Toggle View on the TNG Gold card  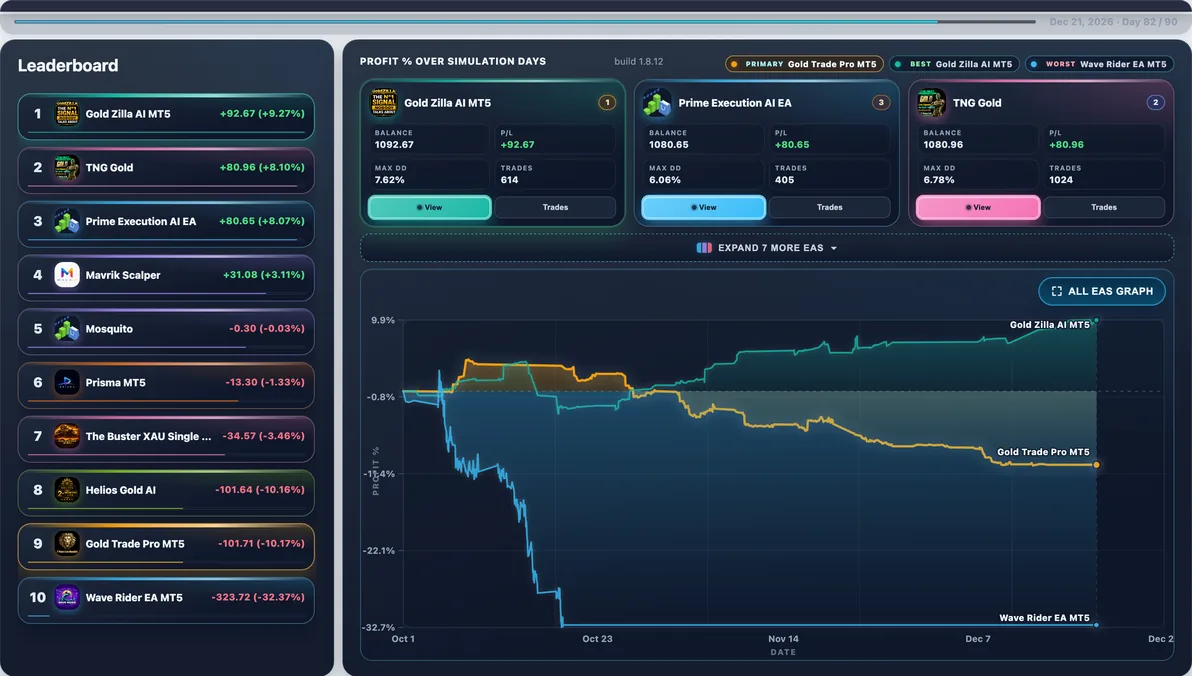click(x=978, y=208)
